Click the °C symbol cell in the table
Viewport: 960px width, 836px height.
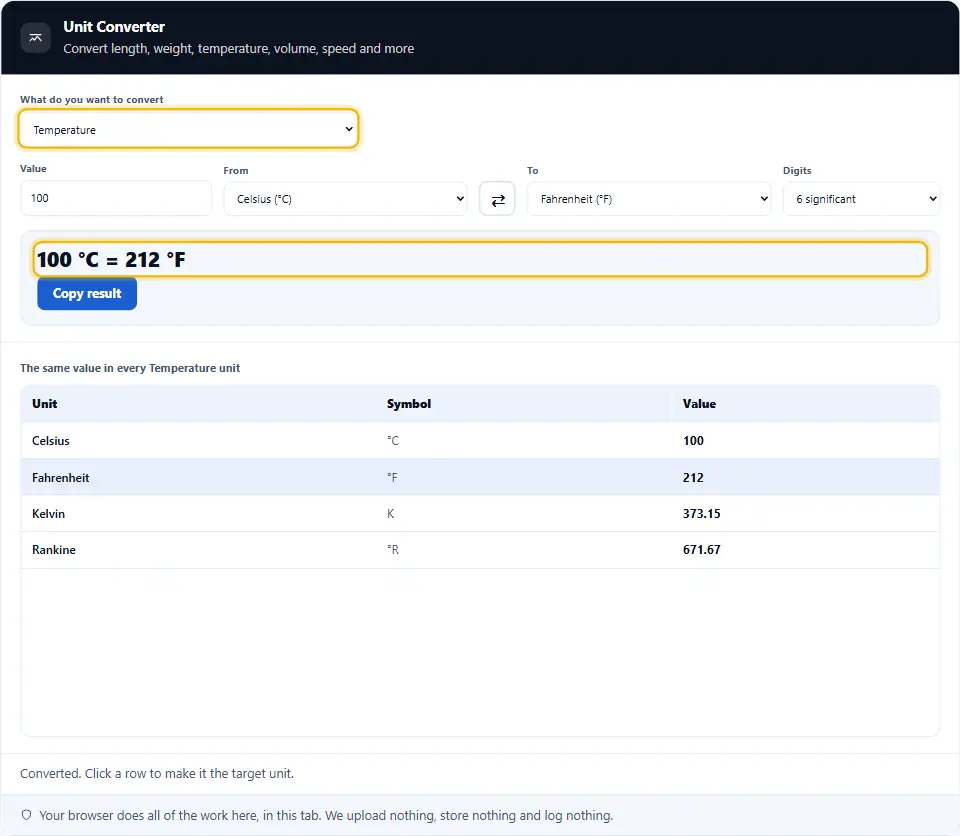(x=392, y=441)
